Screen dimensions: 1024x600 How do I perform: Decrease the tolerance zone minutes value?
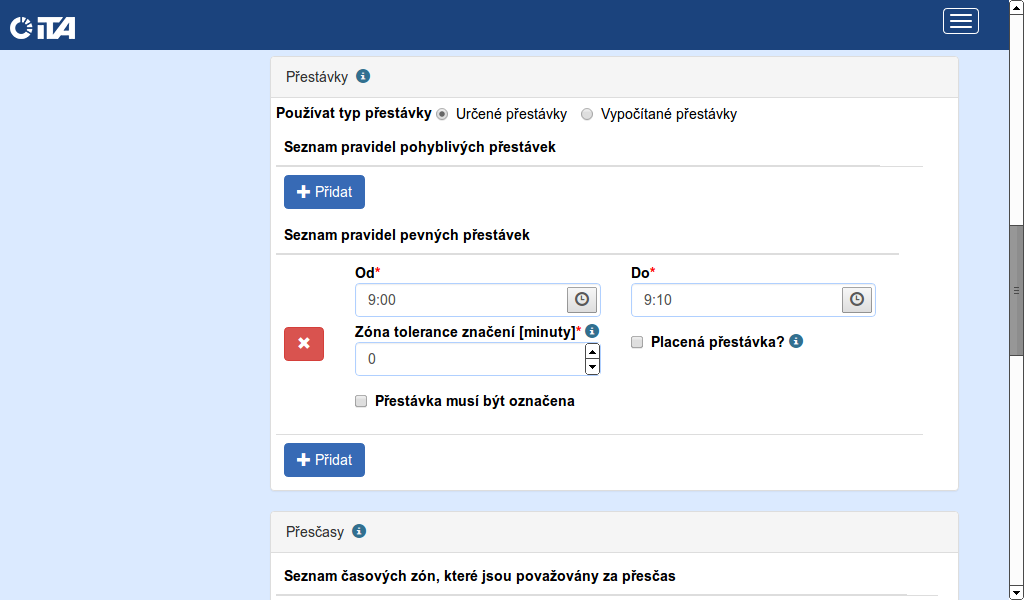coord(592,367)
